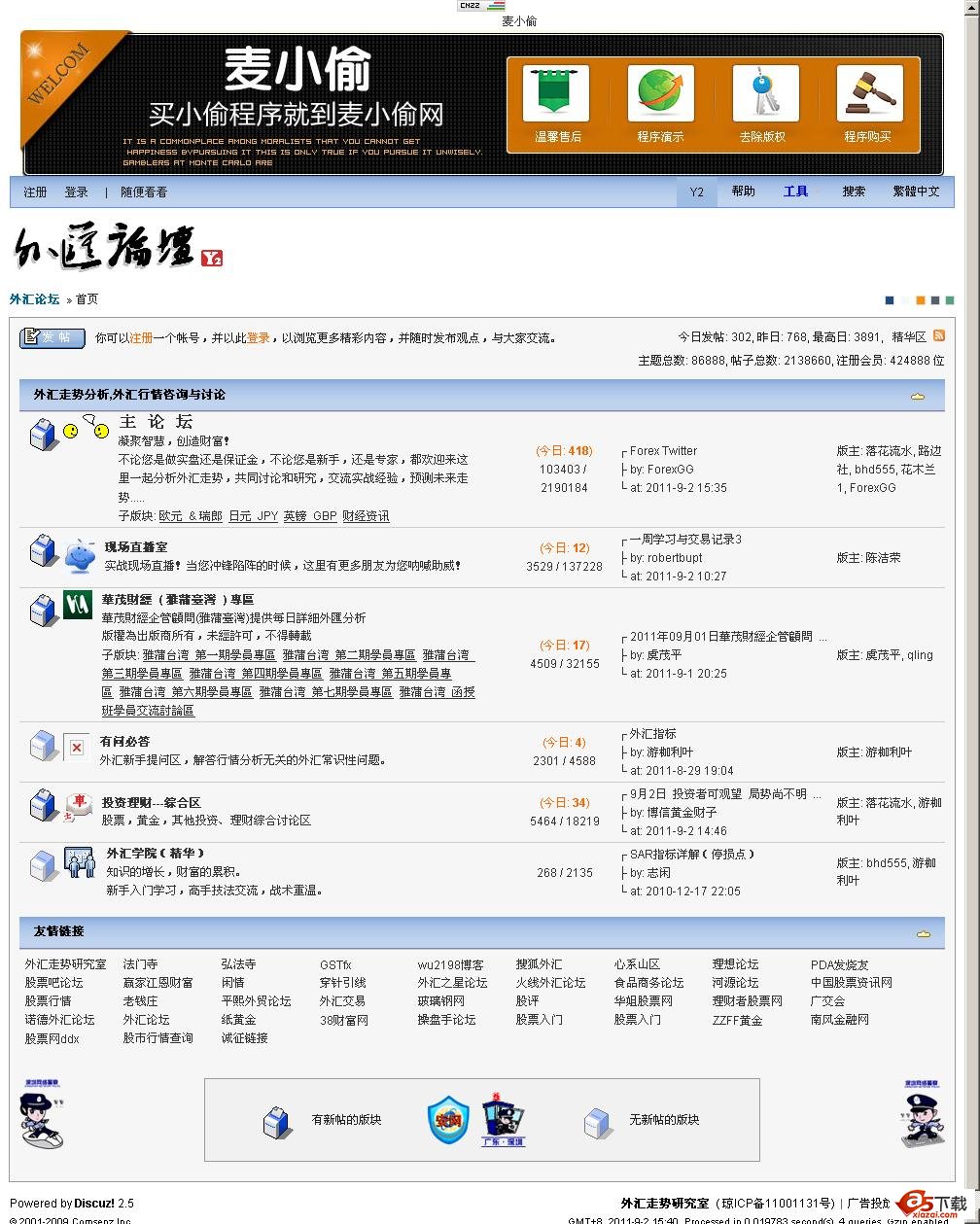The width and height of the screenshot is (980, 1224).
Task: Open the Y2 dropdown in the navigation bar
Action: click(x=697, y=192)
